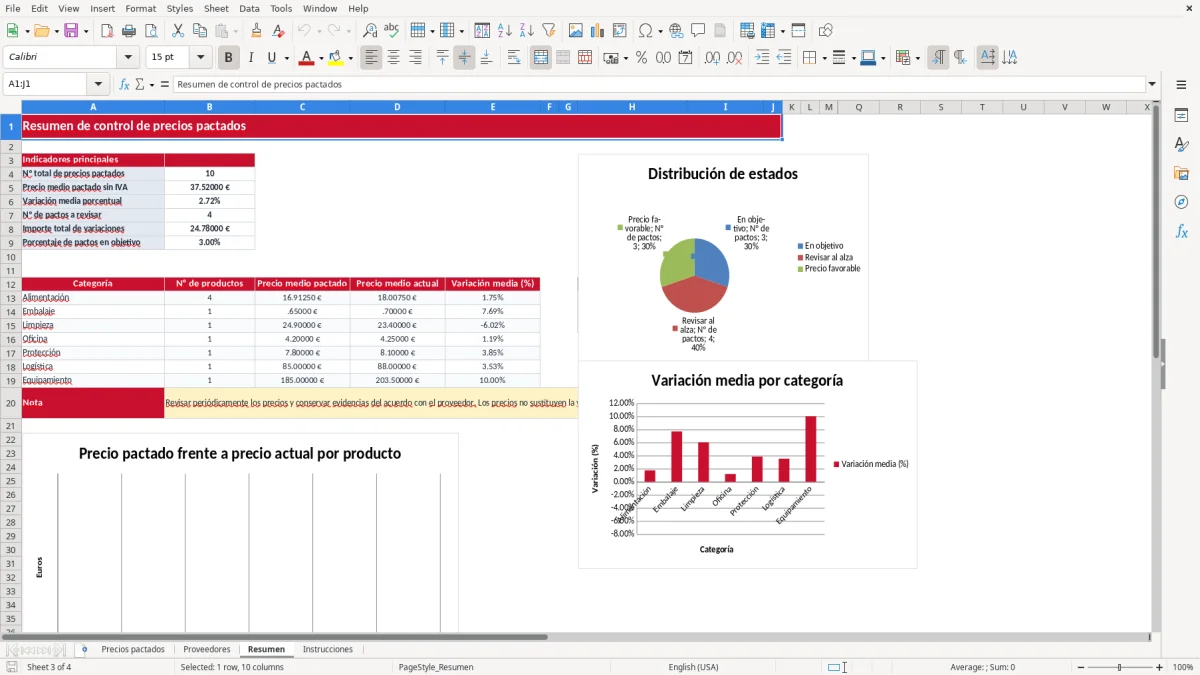Click the Select Function sigma button
The image size is (1200, 675).
140,85
